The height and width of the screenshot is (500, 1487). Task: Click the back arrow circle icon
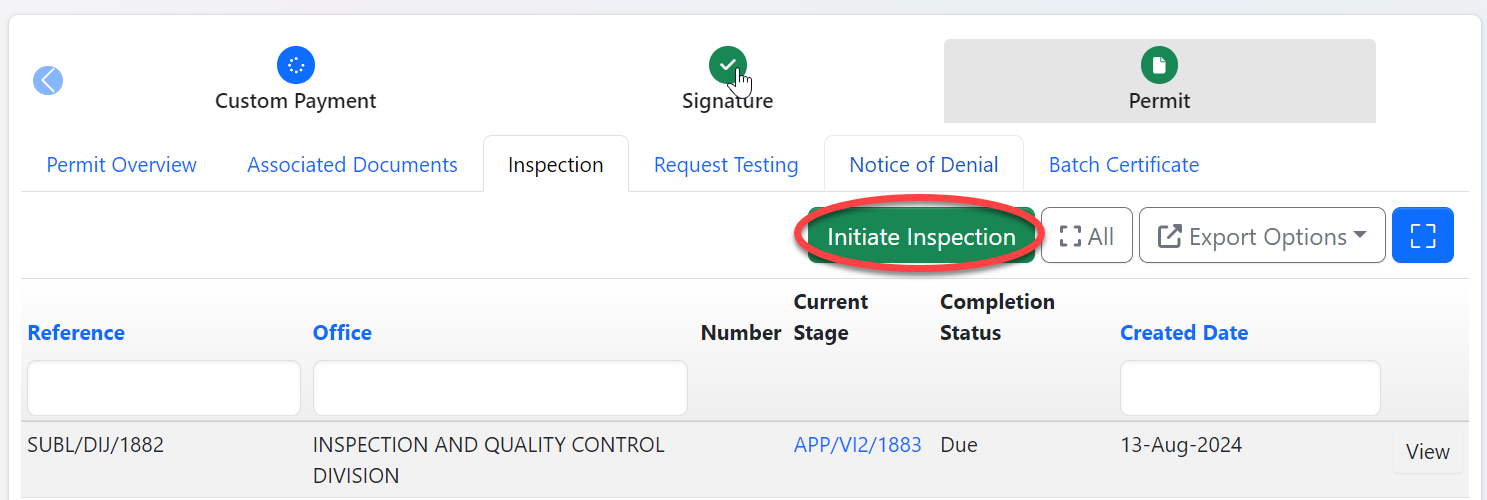(x=48, y=80)
